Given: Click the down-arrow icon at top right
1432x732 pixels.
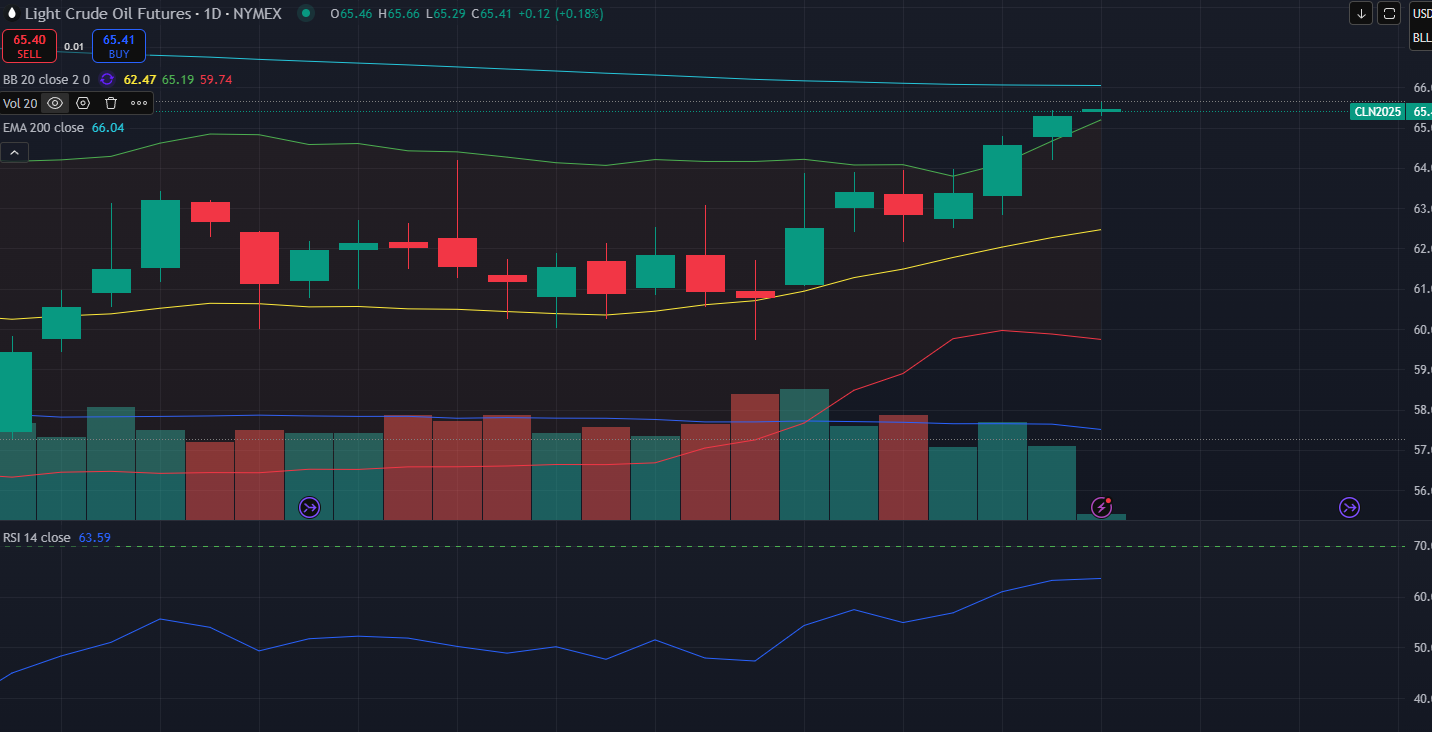Looking at the screenshot, I should pos(1361,13).
